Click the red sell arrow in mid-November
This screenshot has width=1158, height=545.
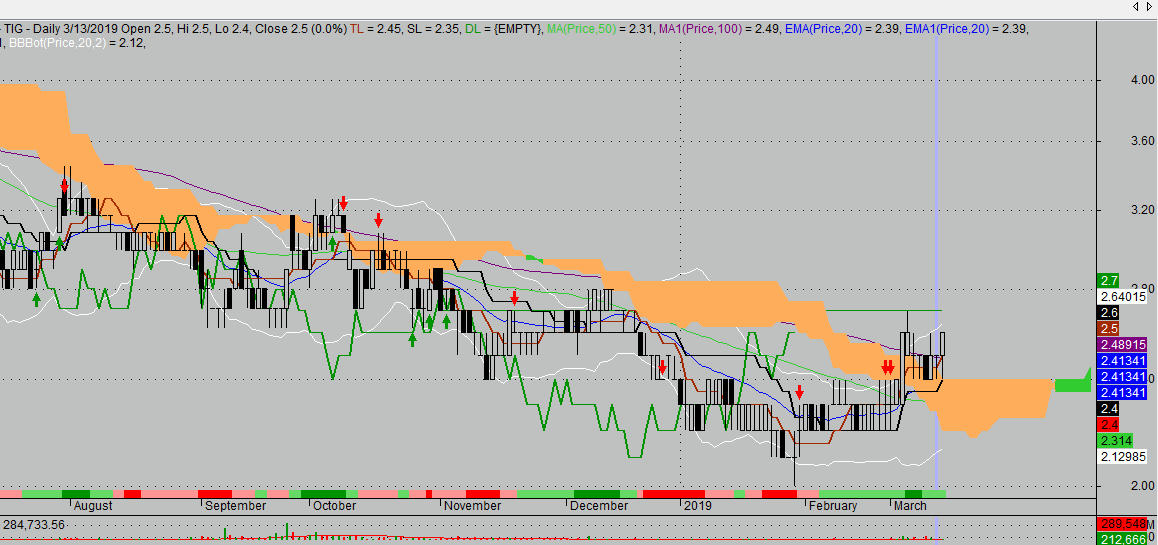pyautogui.click(x=514, y=298)
